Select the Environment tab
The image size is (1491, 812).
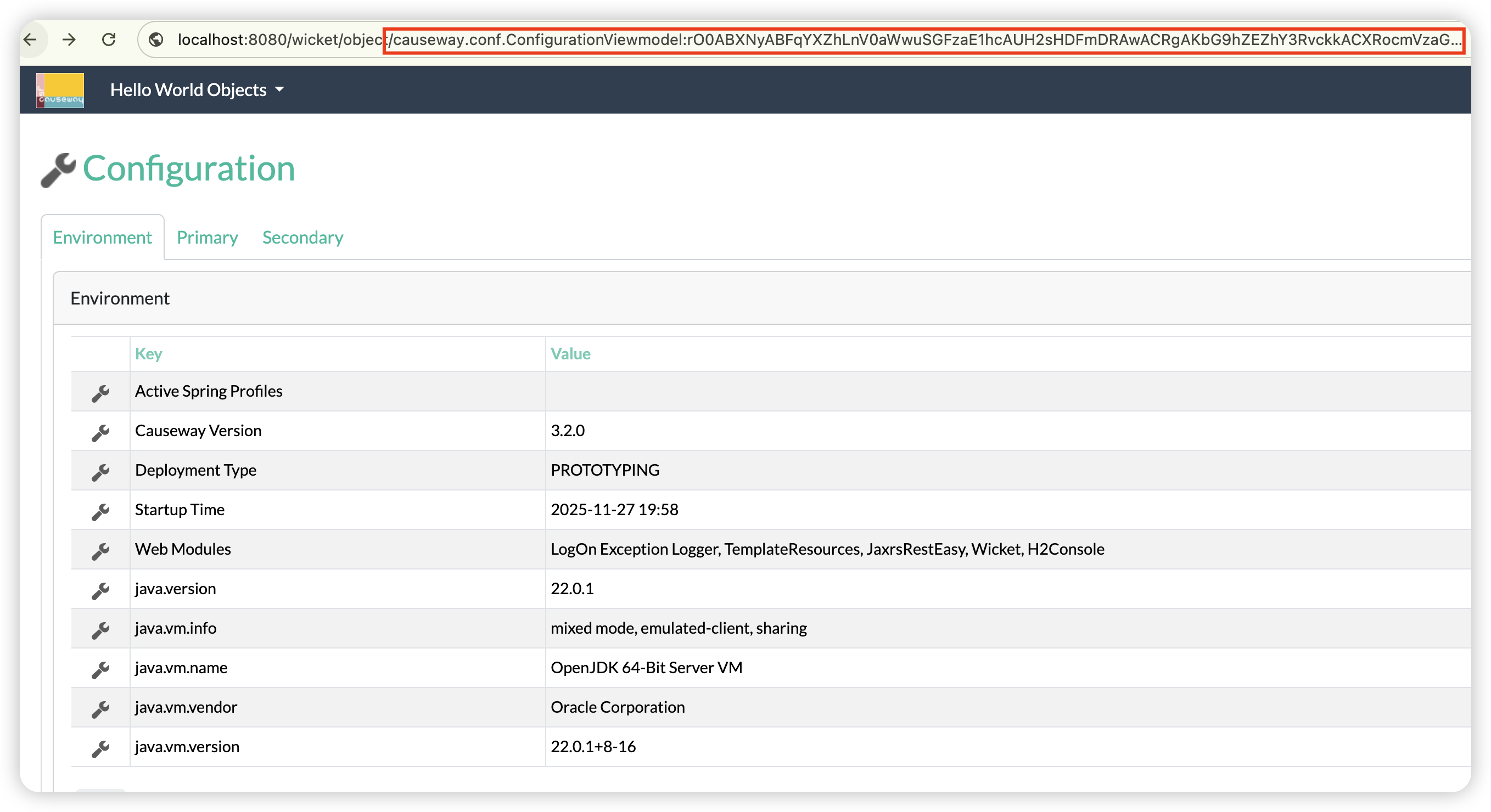point(103,238)
